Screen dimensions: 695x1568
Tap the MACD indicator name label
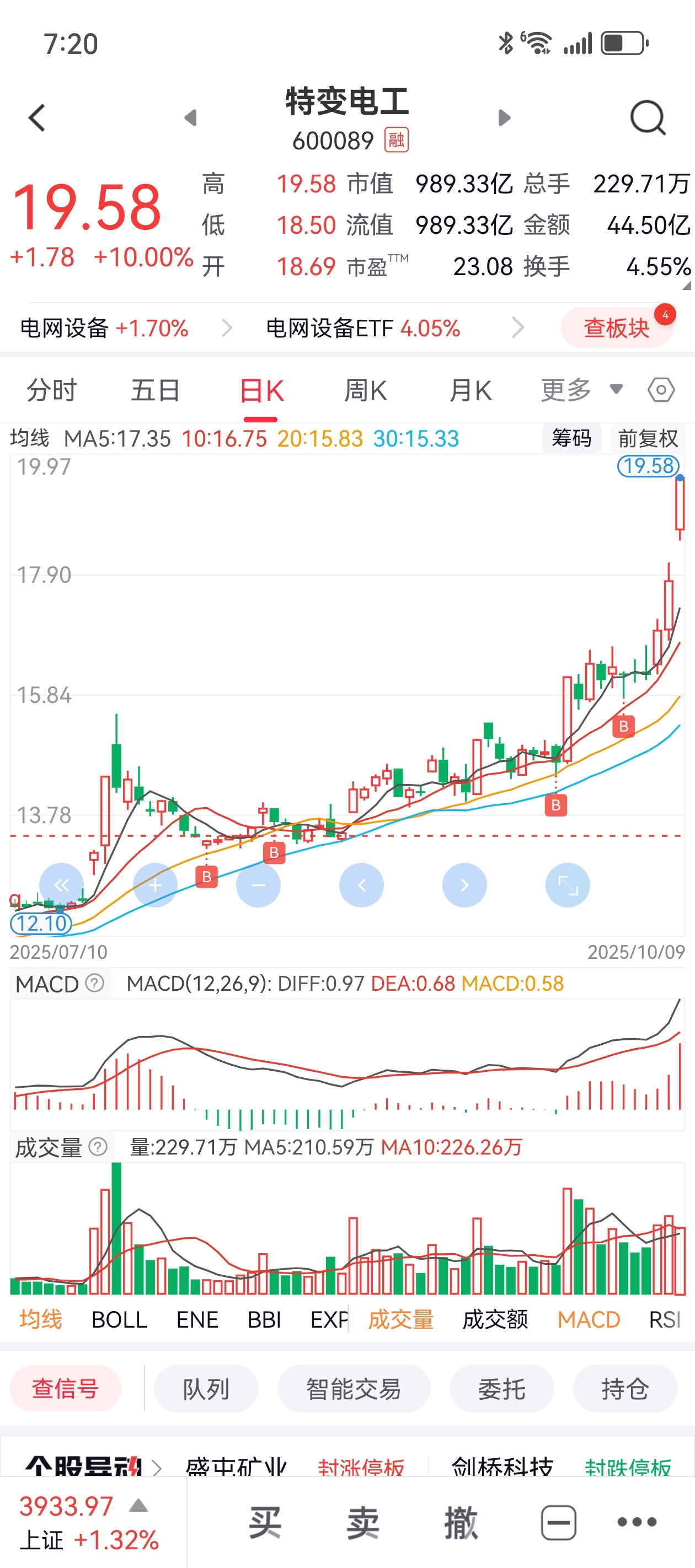click(x=47, y=984)
